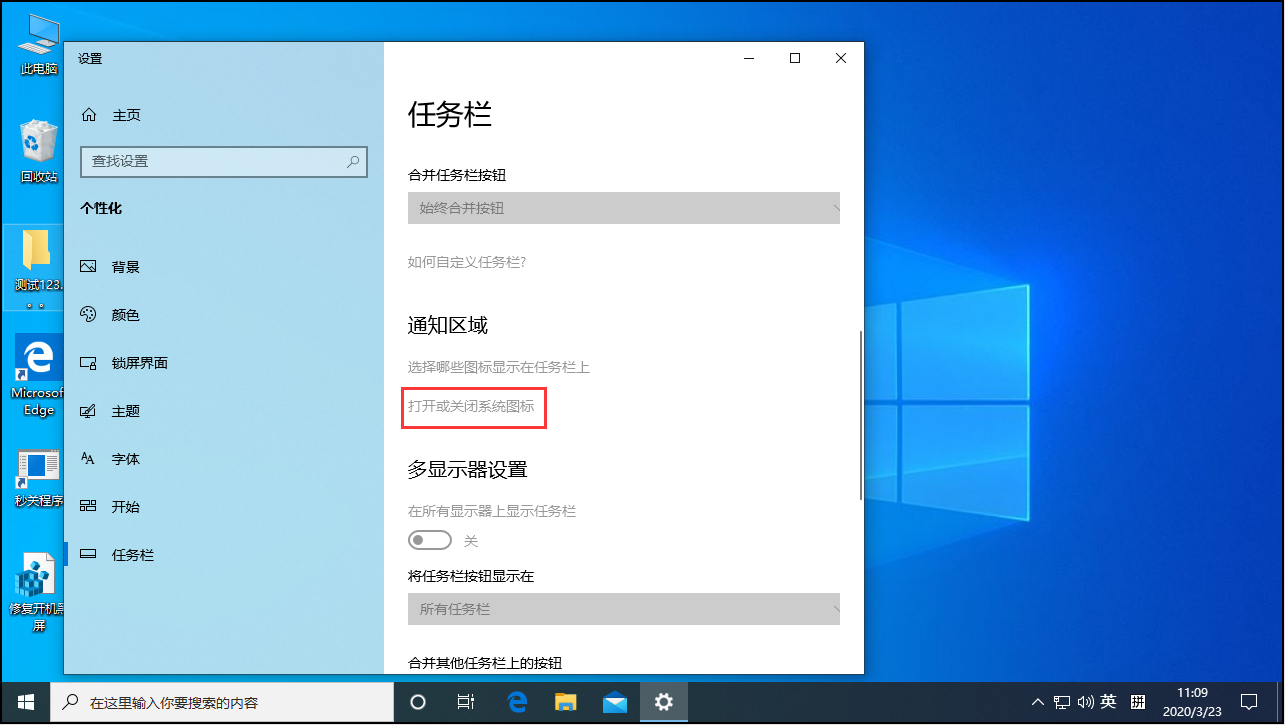1285x725 pixels.
Task: Launch Microsoft Edge from the taskbar
Action: (x=517, y=702)
